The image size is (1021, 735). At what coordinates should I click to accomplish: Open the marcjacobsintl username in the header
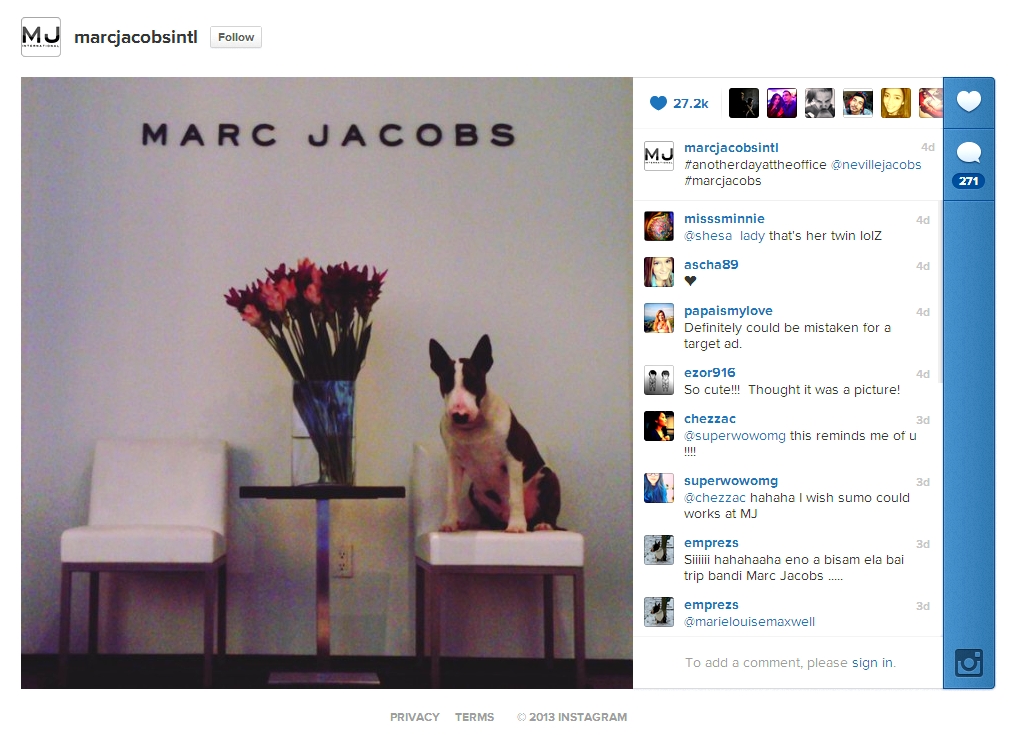(x=135, y=37)
